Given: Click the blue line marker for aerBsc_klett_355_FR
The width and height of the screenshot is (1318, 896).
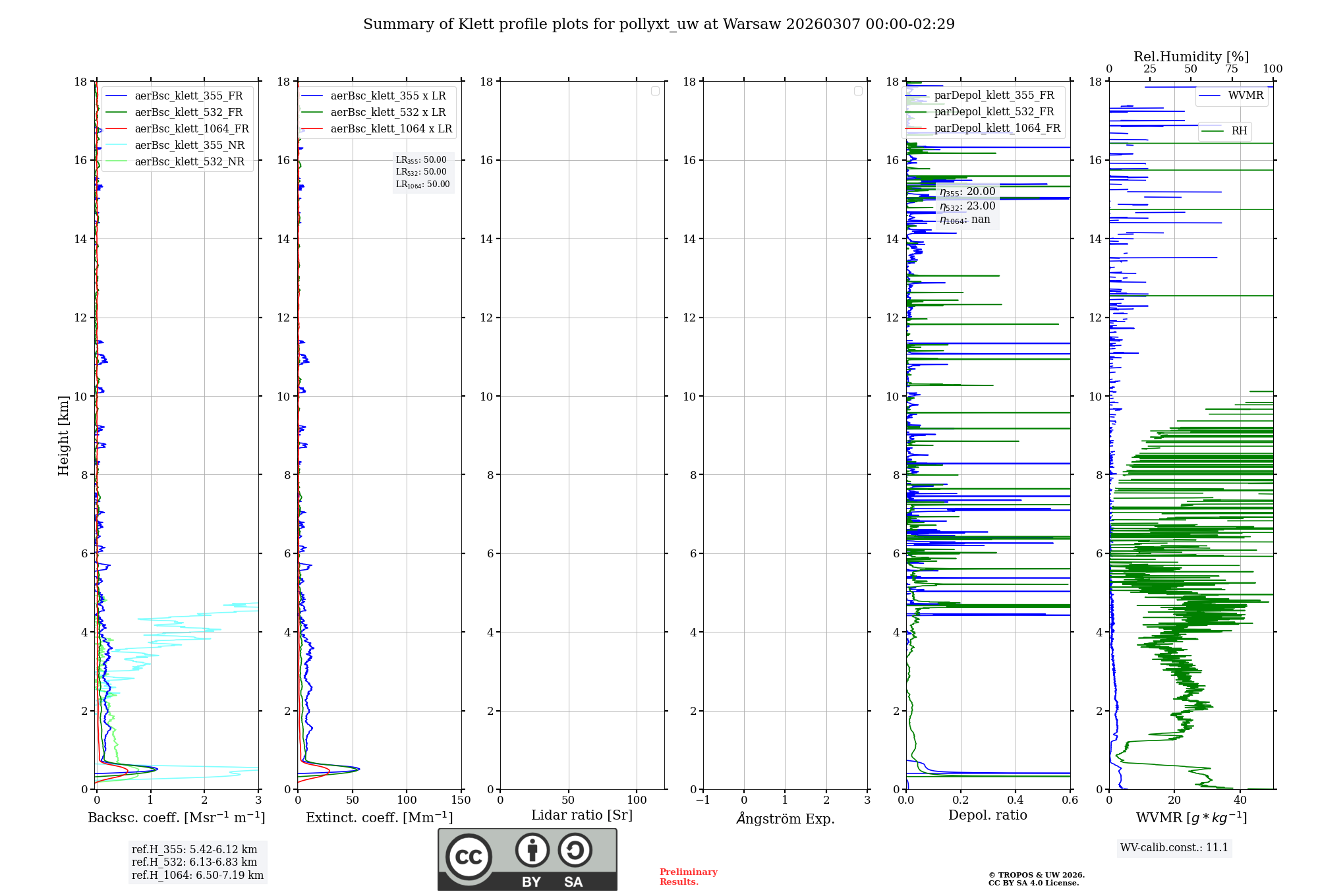Looking at the screenshot, I should pos(117,96).
